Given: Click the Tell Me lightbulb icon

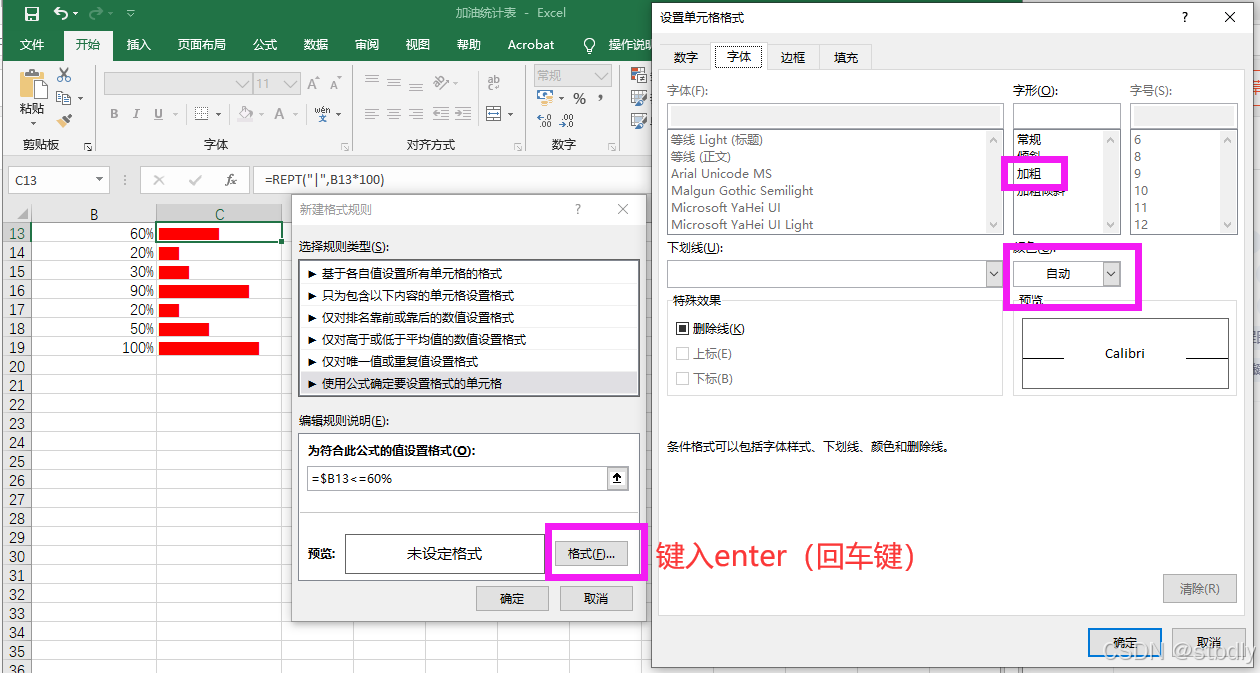Looking at the screenshot, I should 589,45.
